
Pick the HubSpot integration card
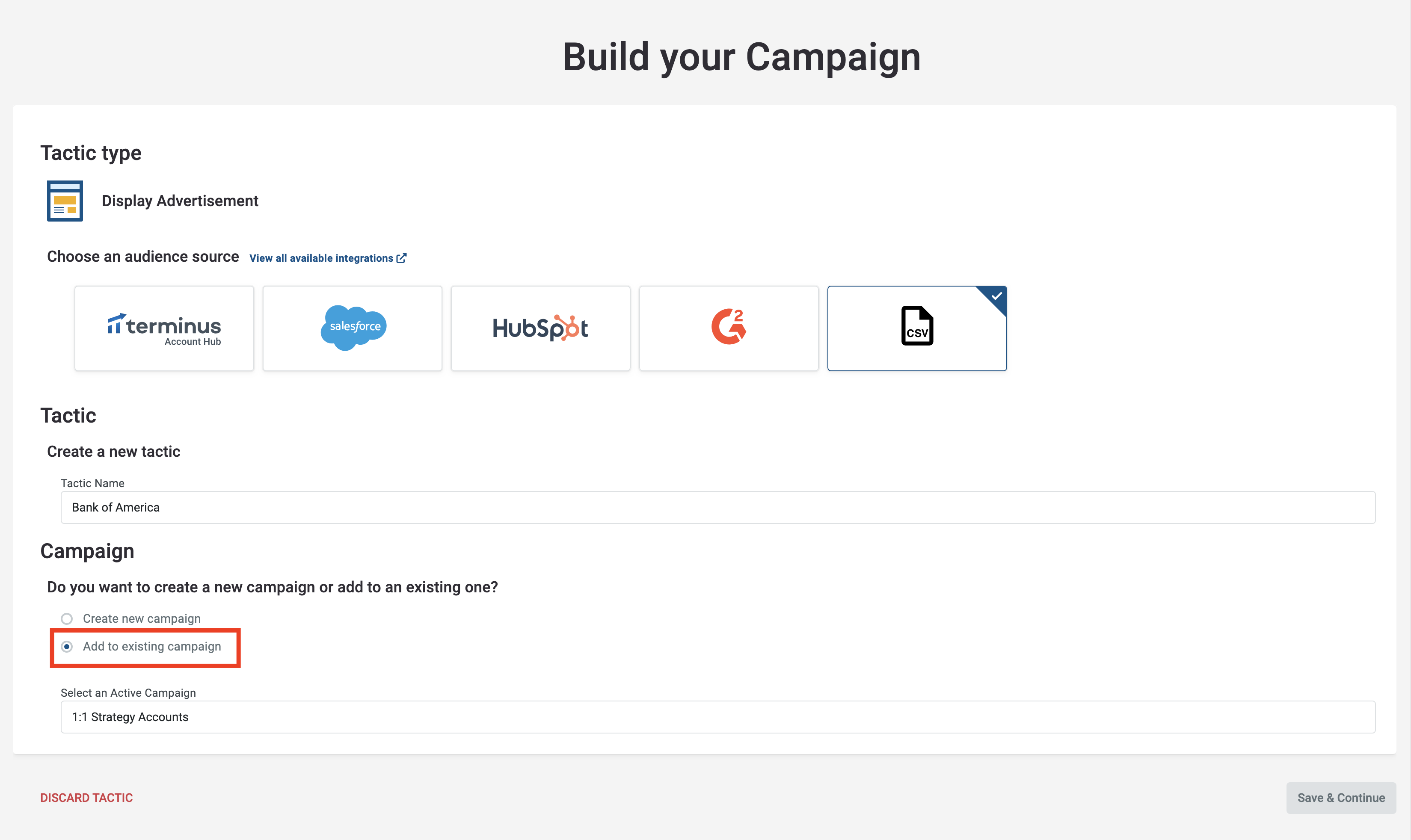click(541, 328)
